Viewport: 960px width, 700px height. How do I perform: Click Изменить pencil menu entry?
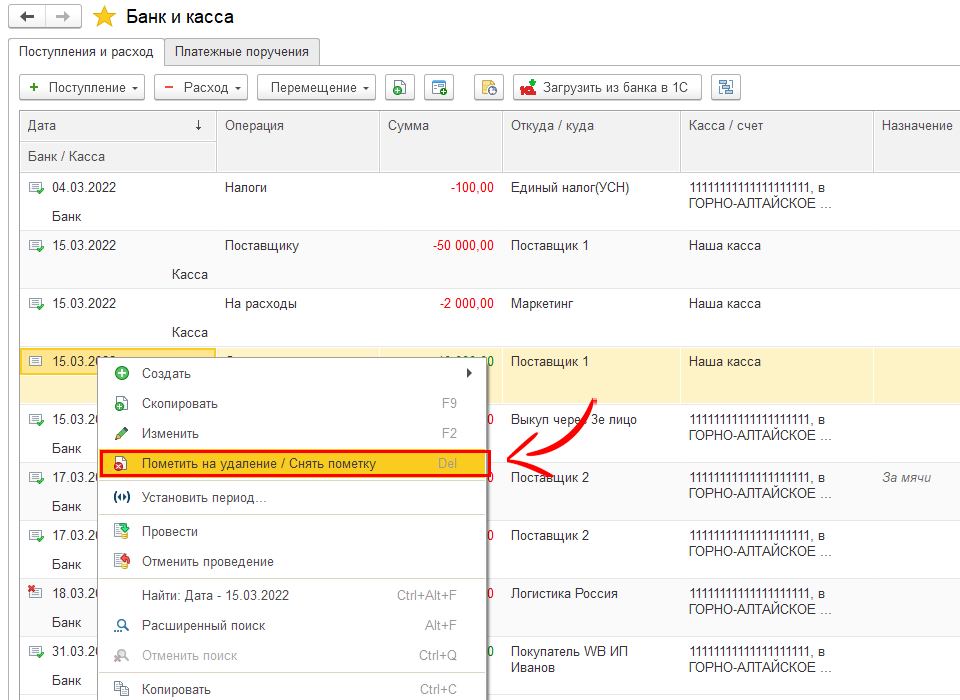(x=170, y=434)
